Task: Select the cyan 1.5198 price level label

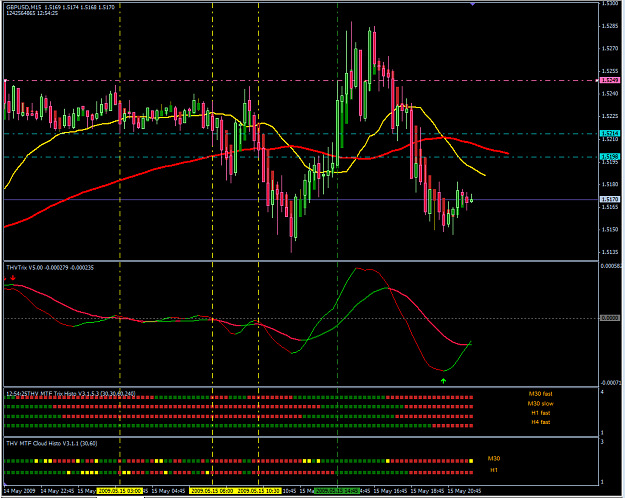Action: point(610,157)
